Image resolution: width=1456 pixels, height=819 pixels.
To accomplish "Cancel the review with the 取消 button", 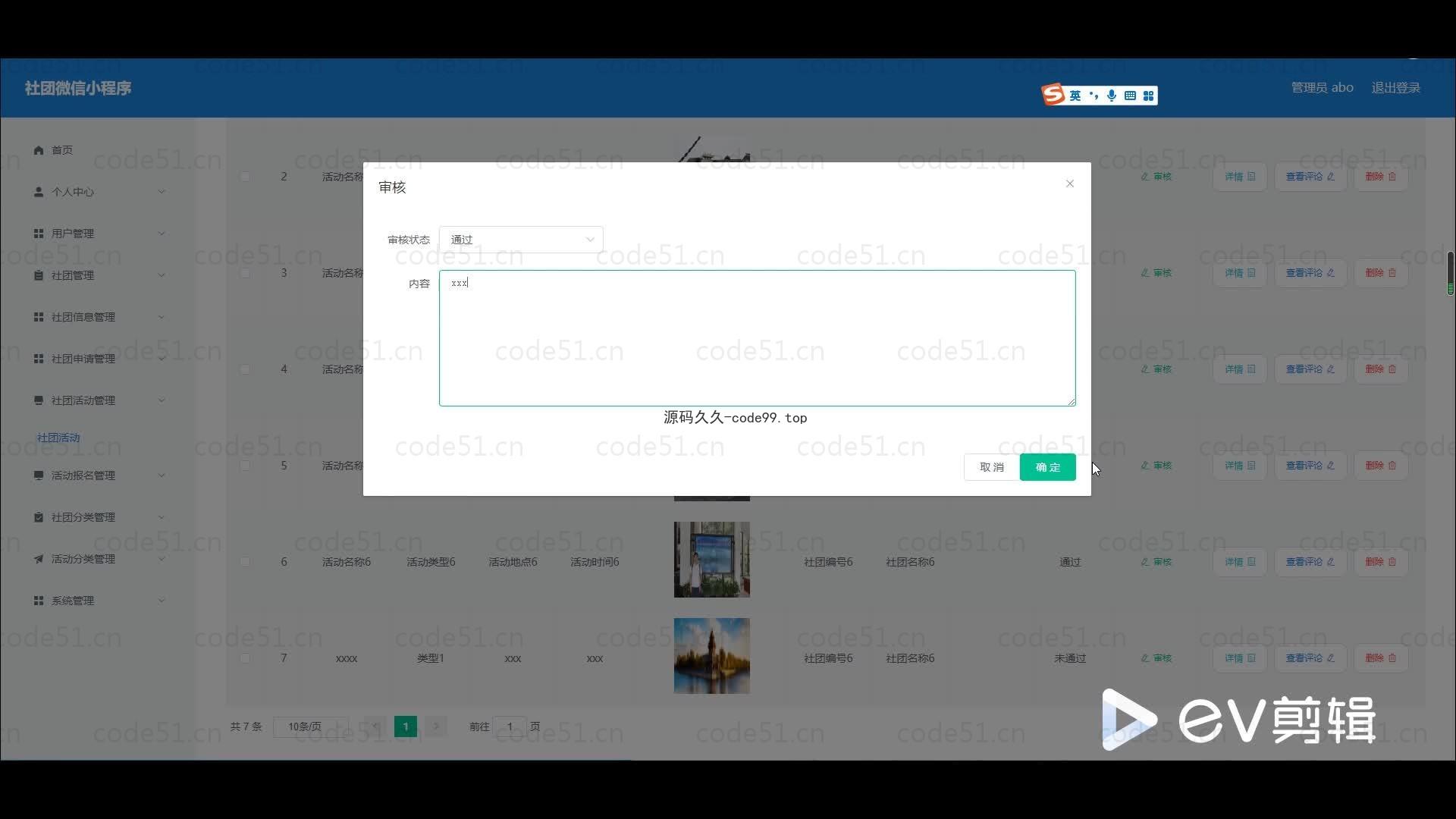I will coord(991,467).
